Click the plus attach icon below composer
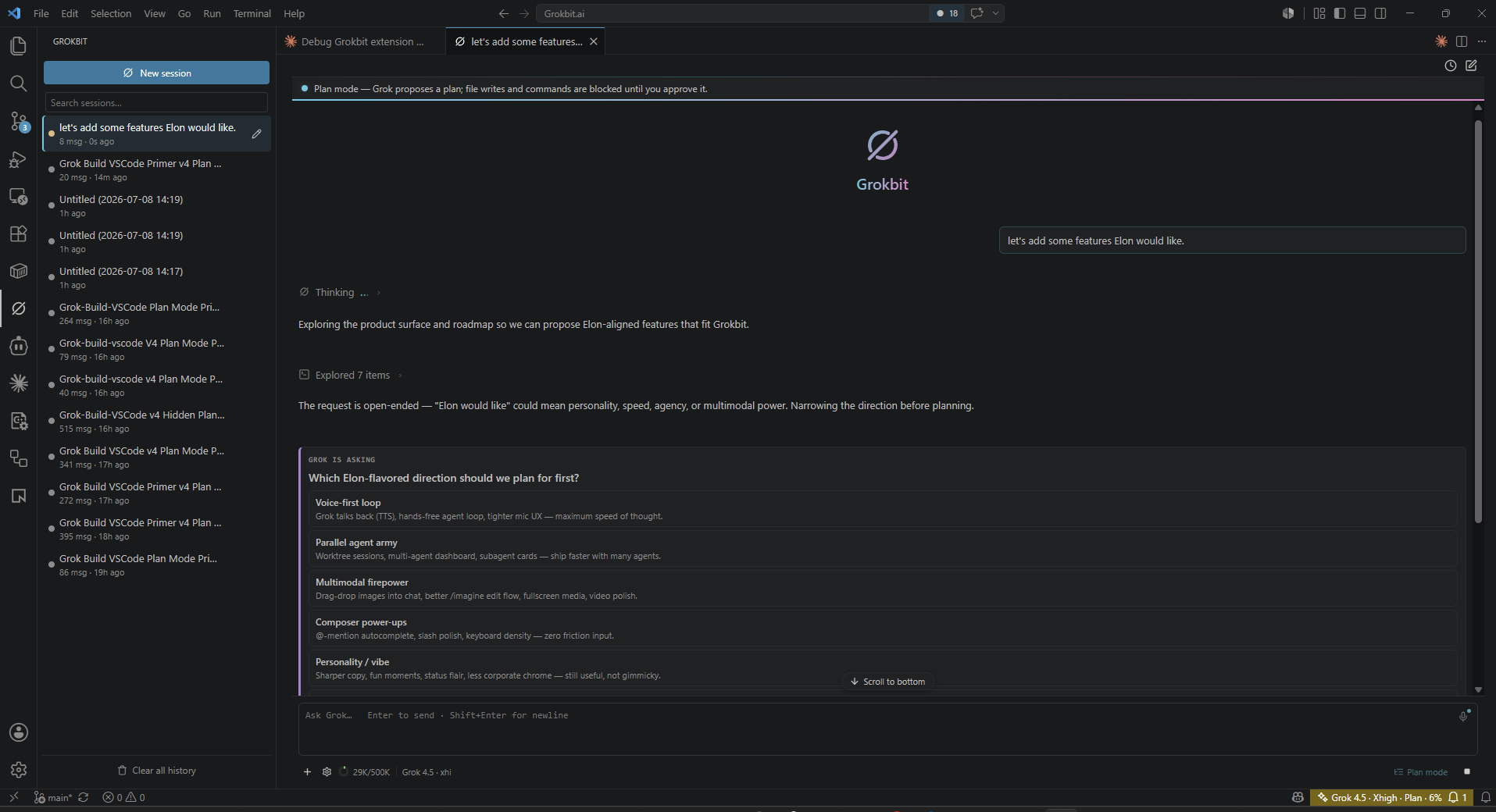Viewport: 1496px width, 812px height. (307, 772)
